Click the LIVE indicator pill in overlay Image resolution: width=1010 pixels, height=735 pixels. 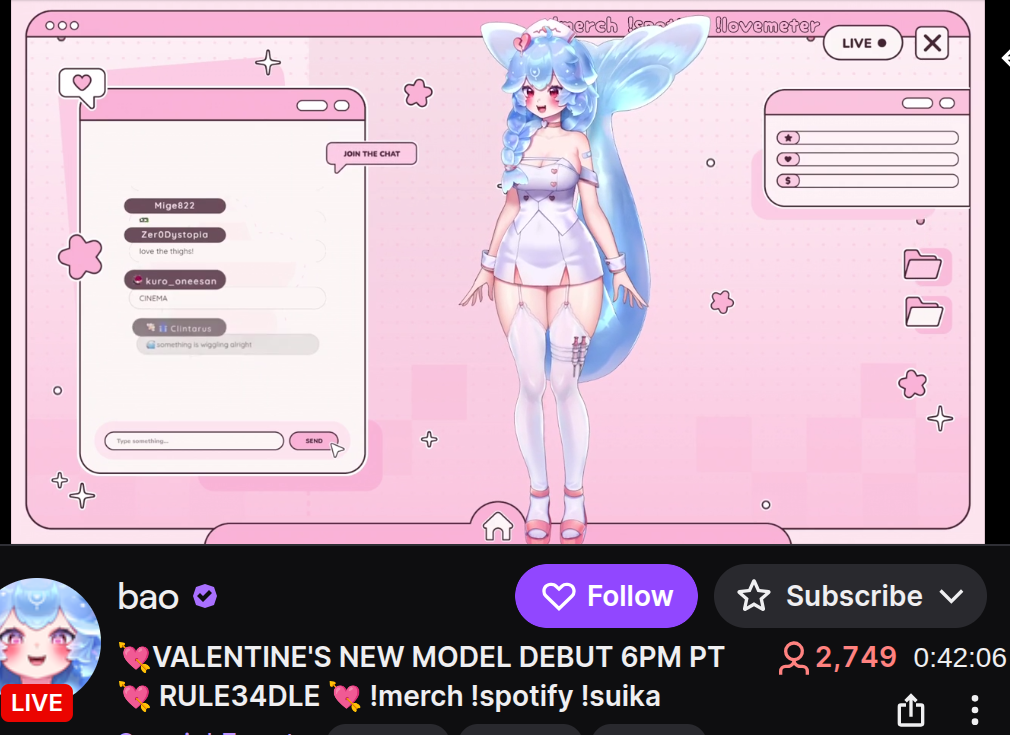pyautogui.click(x=863, y=43)
